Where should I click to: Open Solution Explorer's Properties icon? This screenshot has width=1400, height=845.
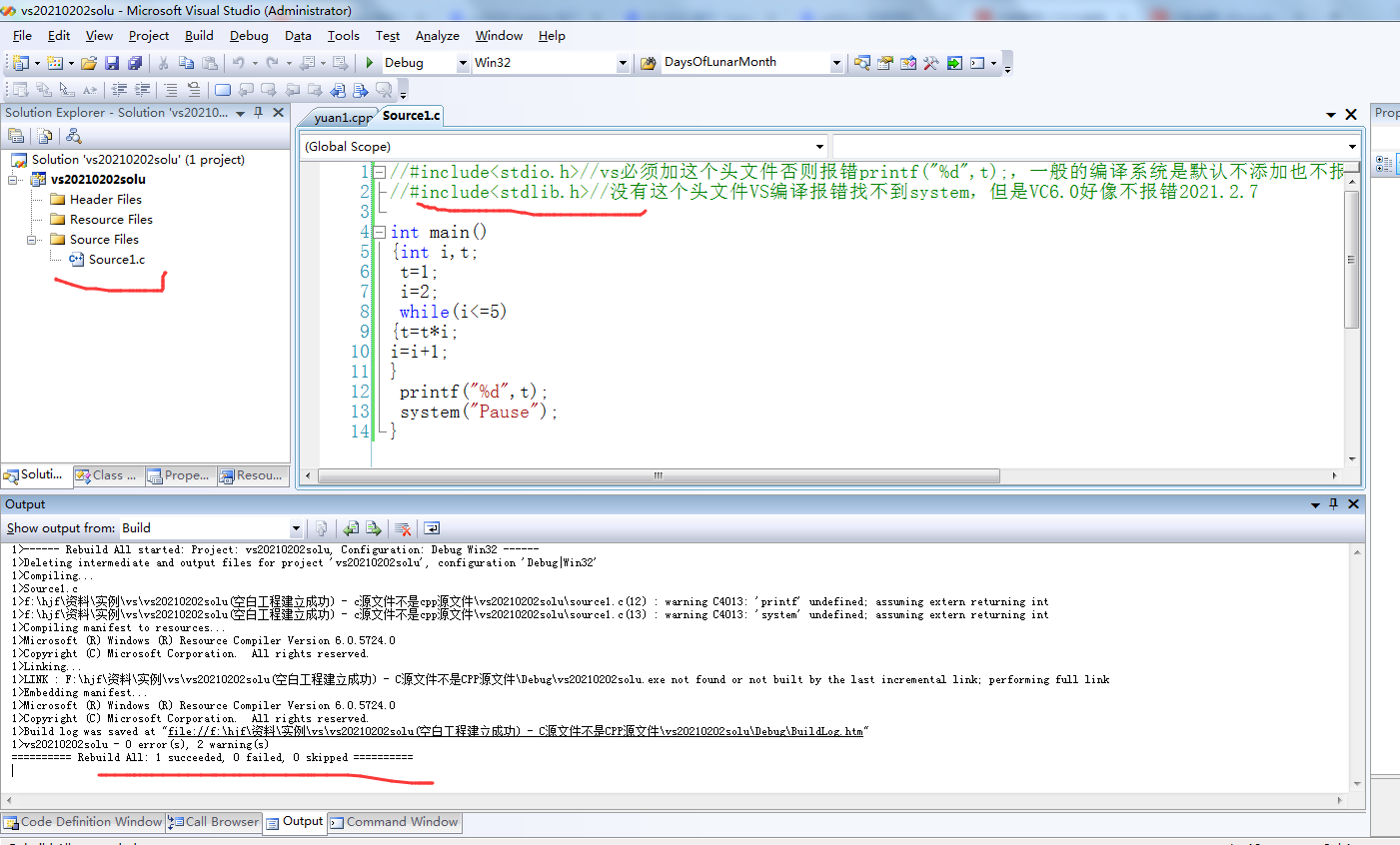click(17, 136)
